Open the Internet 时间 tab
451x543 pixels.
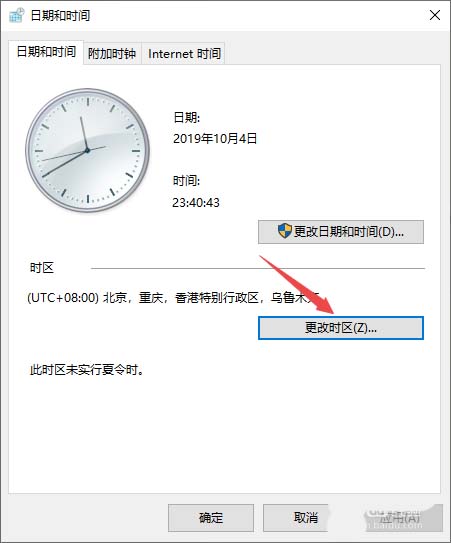click(184, 54)
